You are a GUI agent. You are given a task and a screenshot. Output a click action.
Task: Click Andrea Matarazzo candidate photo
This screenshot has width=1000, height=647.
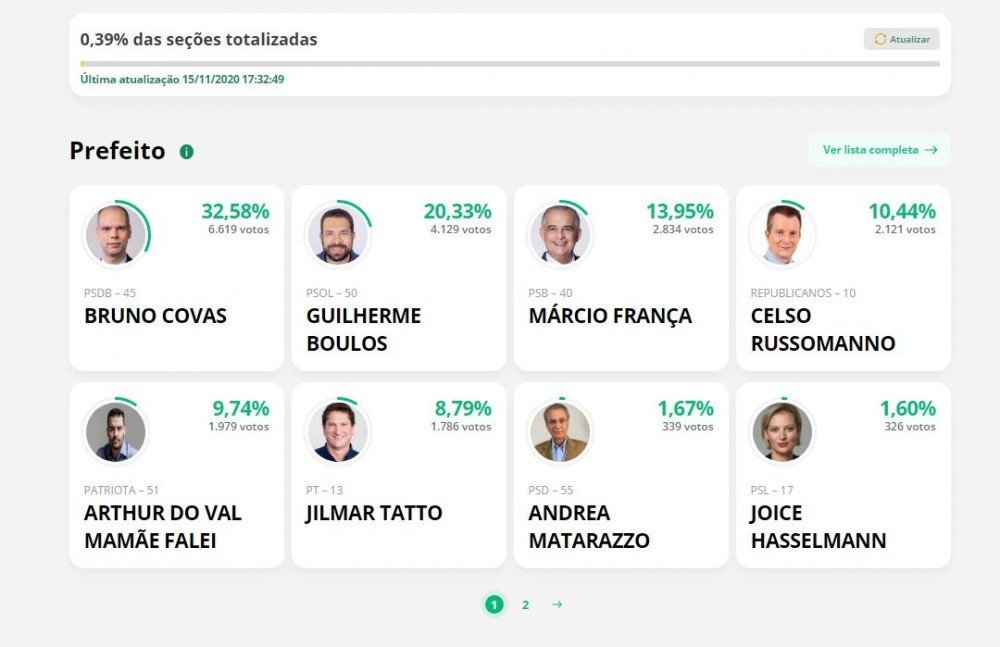click(x=560, y=432)
